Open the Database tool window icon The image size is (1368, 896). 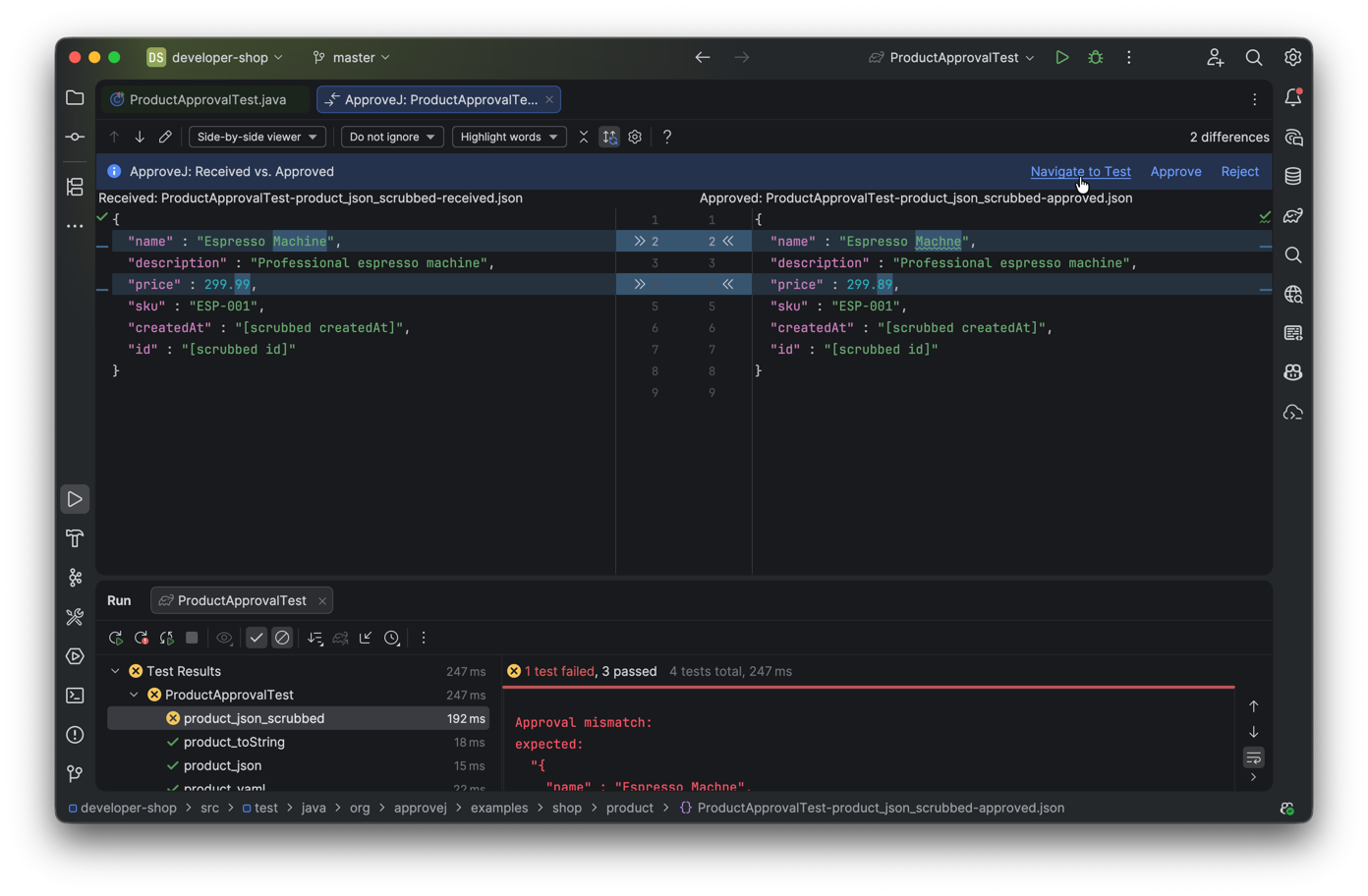click(x=1293, y=177)
